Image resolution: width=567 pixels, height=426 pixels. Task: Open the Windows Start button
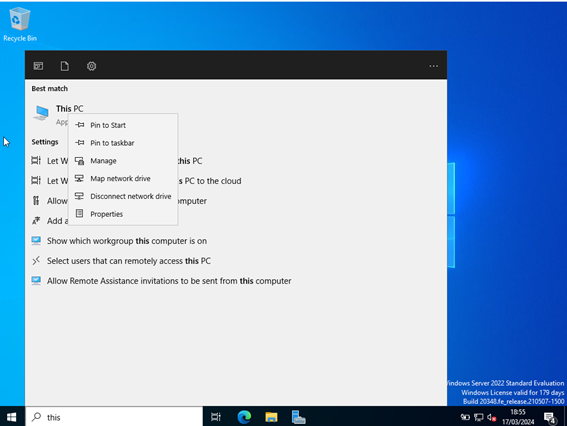pyautogui.click(x=12, y=417)
